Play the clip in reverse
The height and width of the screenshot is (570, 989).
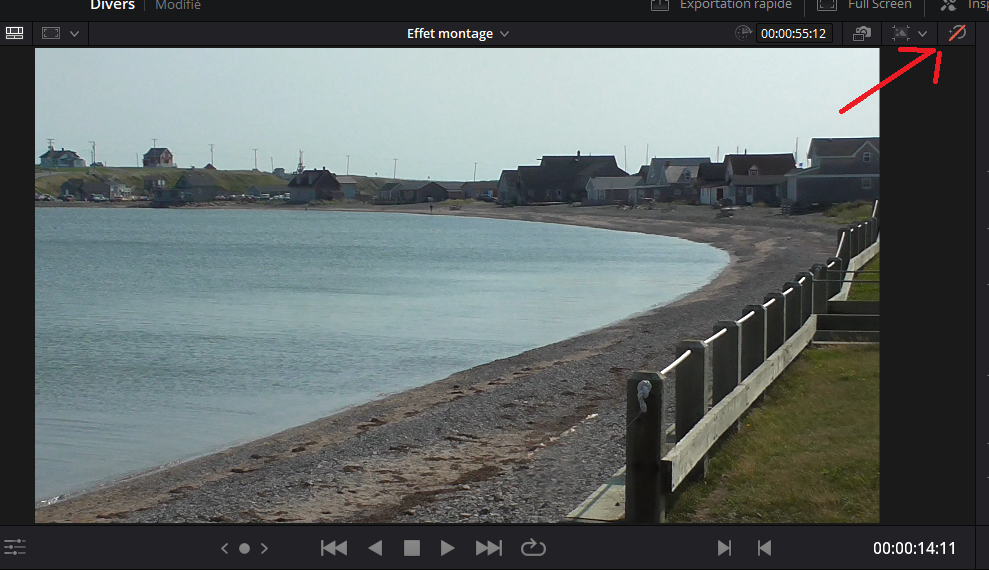(375, 548)
